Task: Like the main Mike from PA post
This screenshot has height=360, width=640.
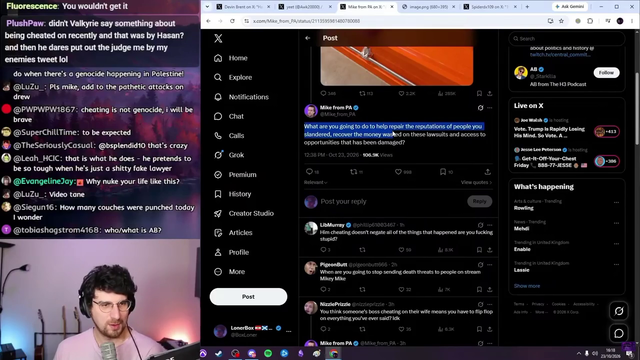Action: click(398, 172)
